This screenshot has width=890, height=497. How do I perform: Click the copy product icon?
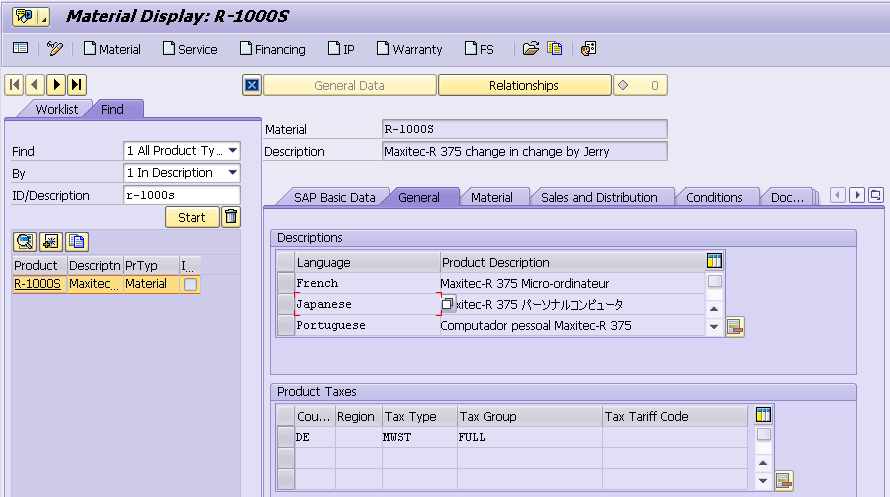[555, 48]
